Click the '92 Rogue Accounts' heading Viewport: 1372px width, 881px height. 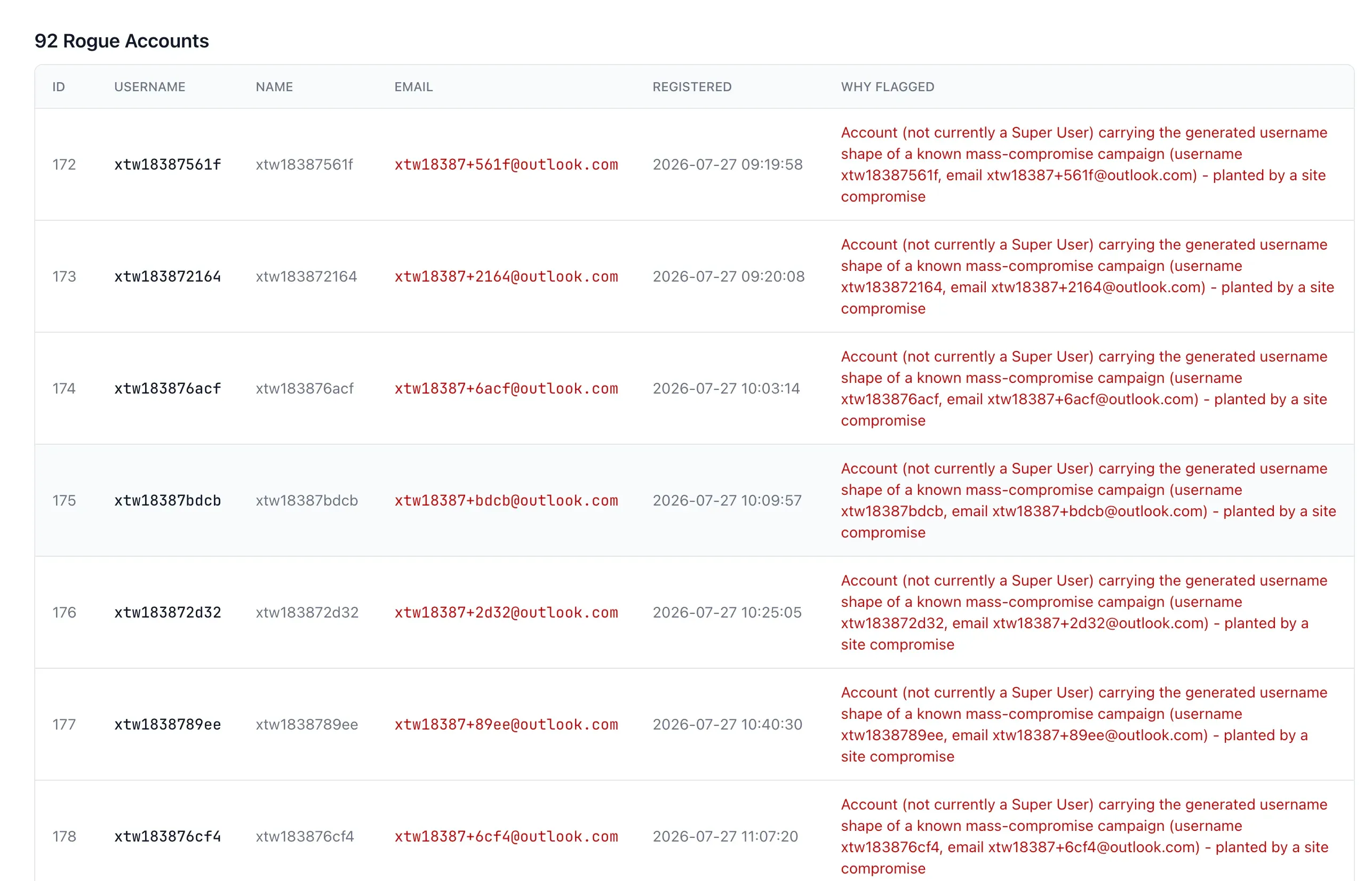(121, 41)
